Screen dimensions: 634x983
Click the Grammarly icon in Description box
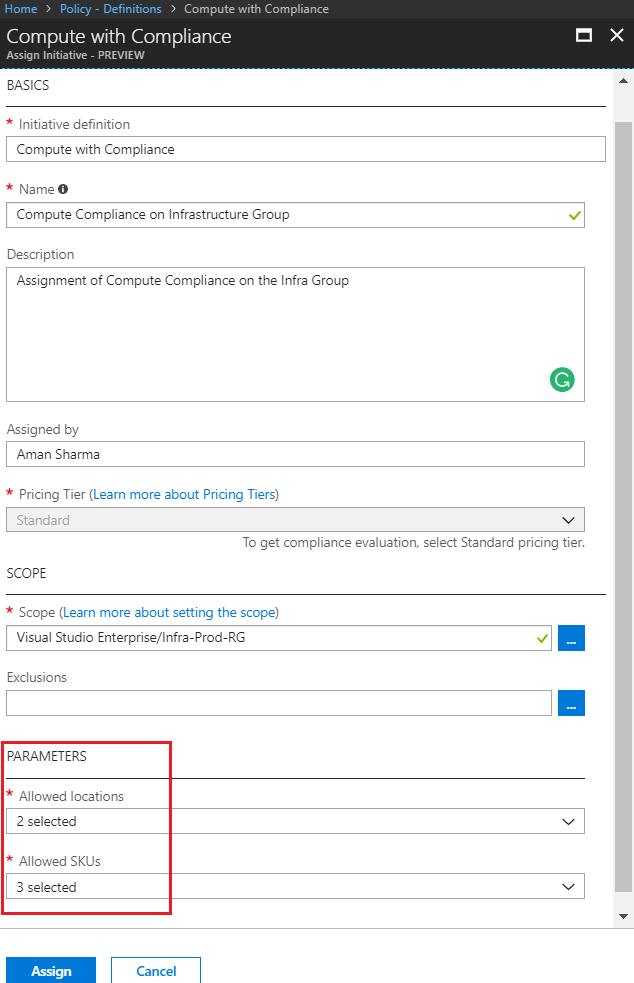click(x=562, y=379)
